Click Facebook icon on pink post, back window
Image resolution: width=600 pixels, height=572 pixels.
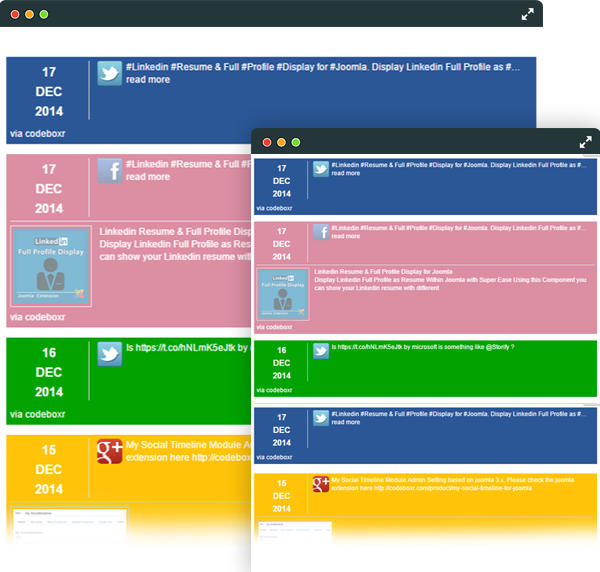tap(109, 170)
